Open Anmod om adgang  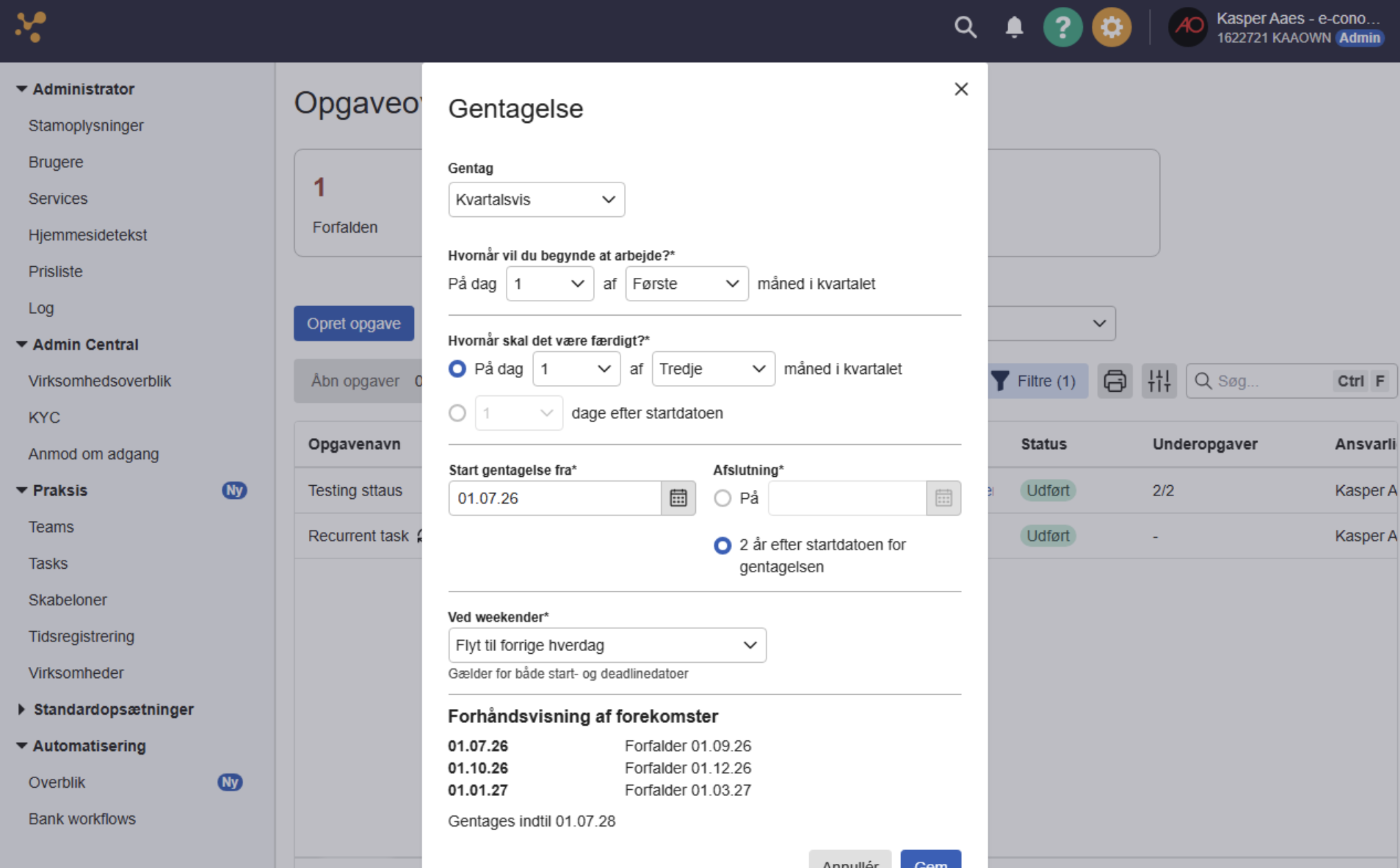pos(93,454)
